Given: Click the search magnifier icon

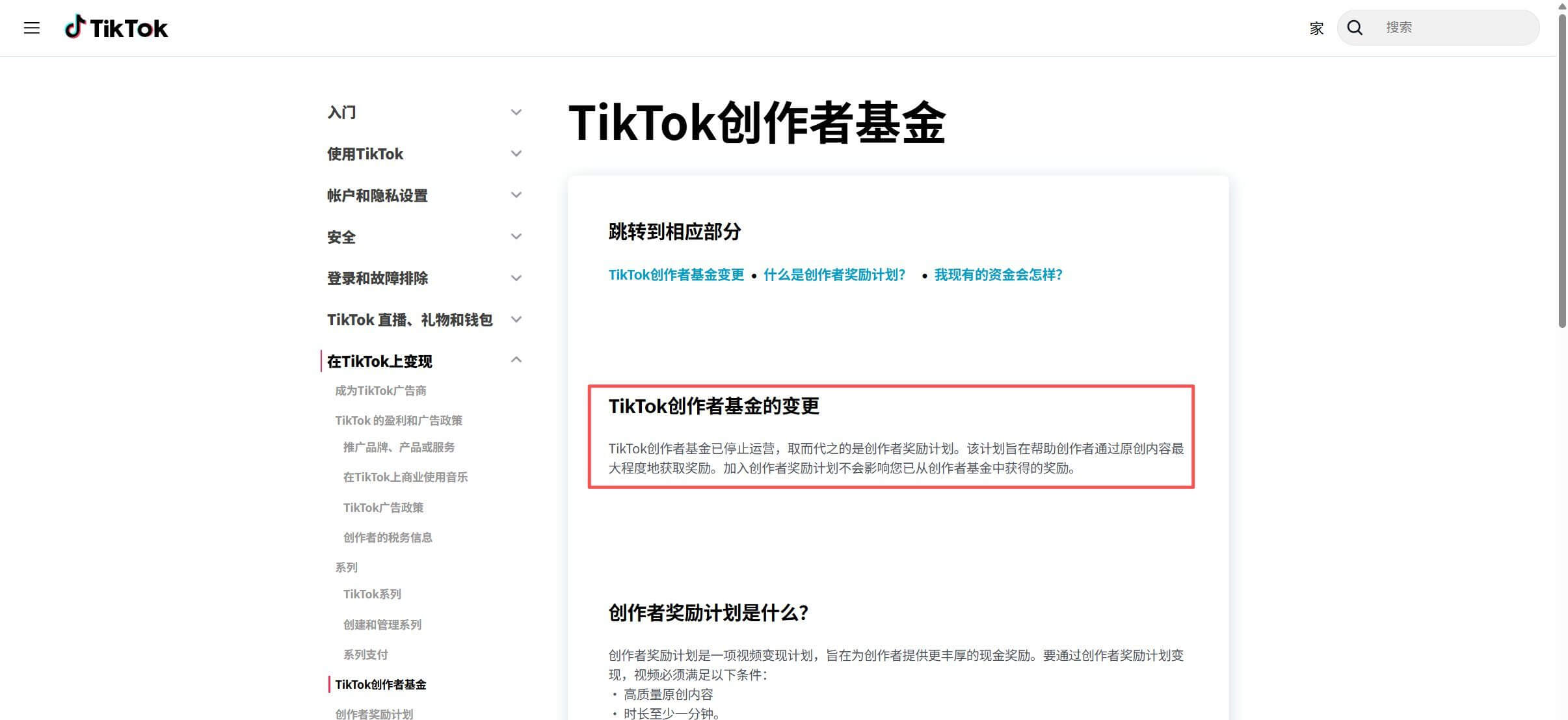Looking at the screenshot, I should (1355, 27).
